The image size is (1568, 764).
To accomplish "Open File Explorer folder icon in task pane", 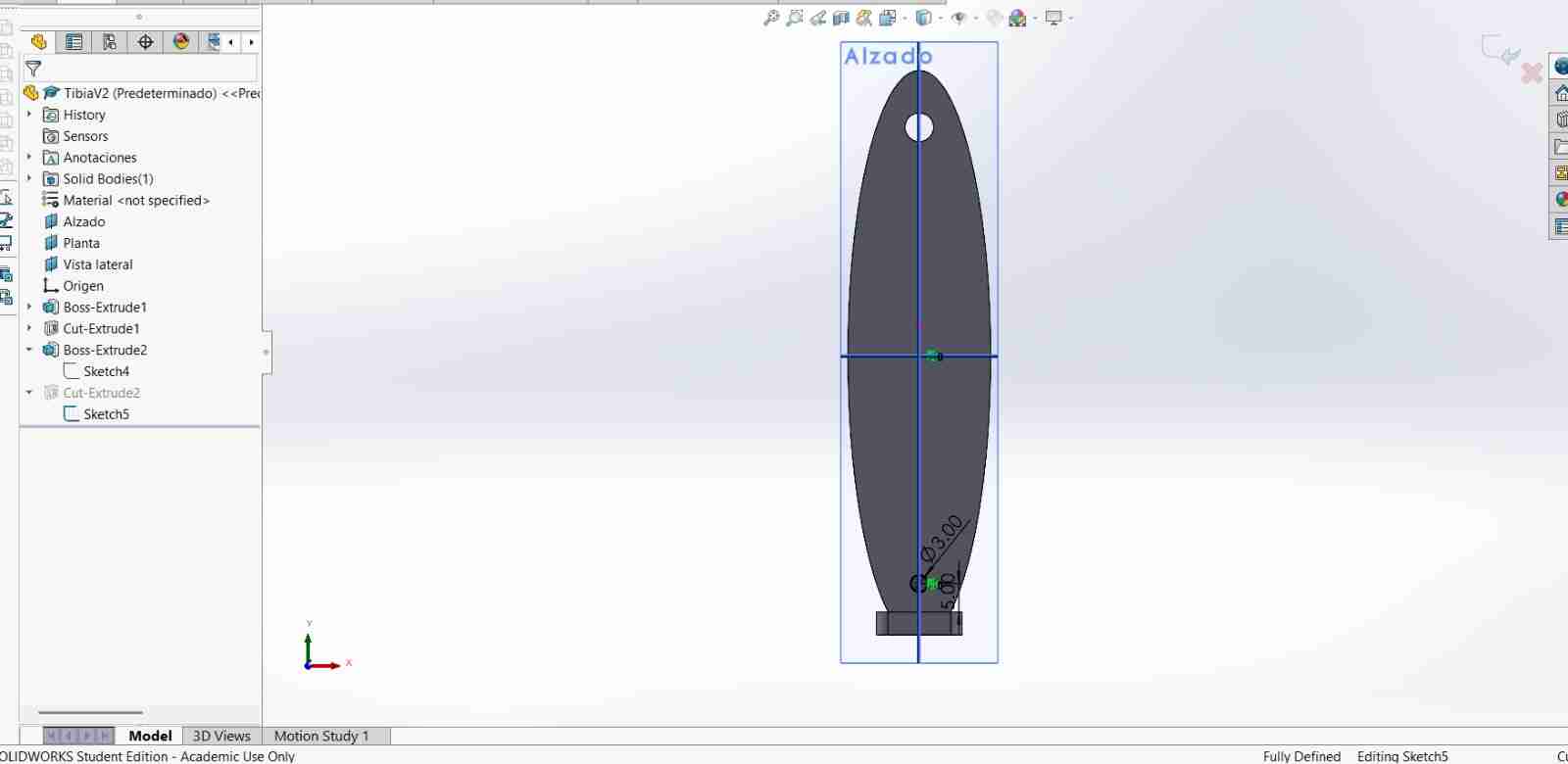I will coord(1560,147).
